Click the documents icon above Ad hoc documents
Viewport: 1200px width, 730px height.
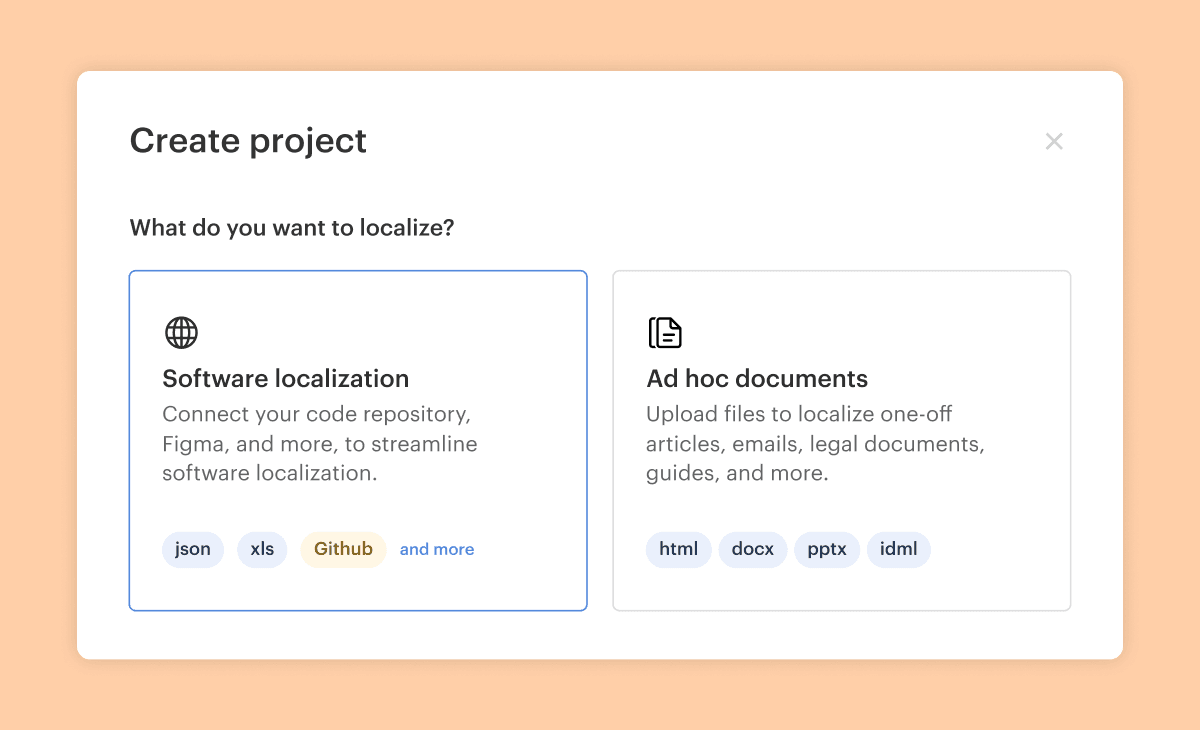tap(665, 332)
